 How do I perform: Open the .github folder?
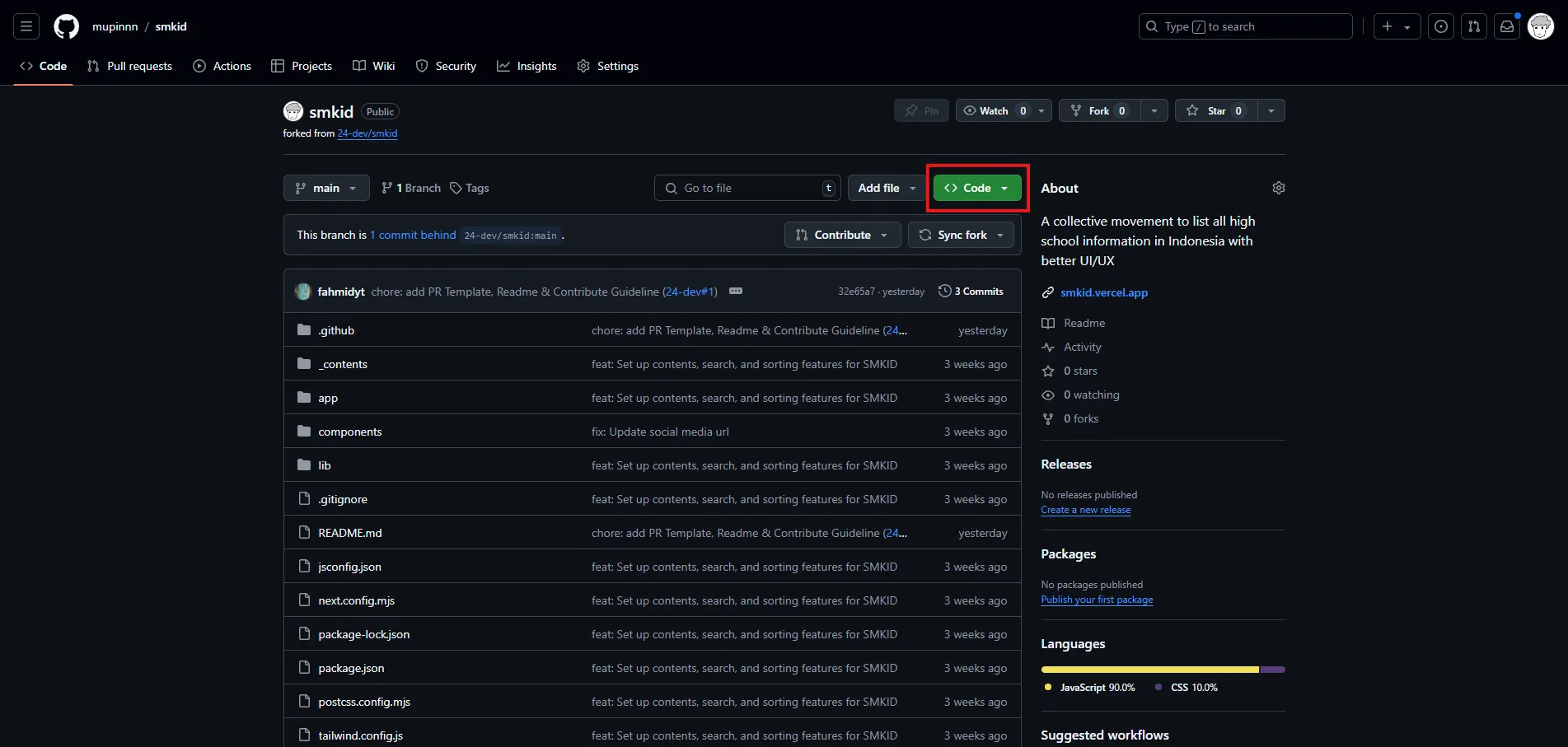pos(336,330)
